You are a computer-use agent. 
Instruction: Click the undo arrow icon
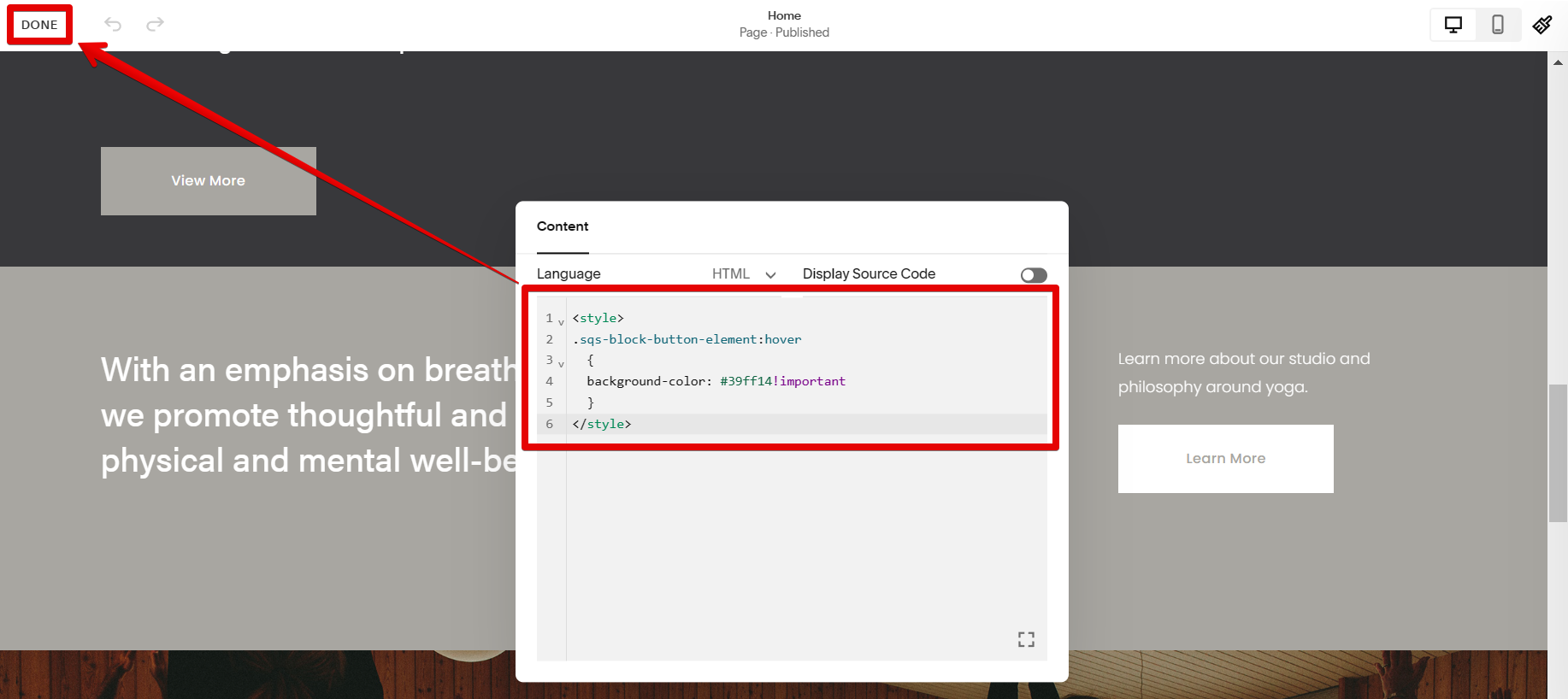pos(113,25)
